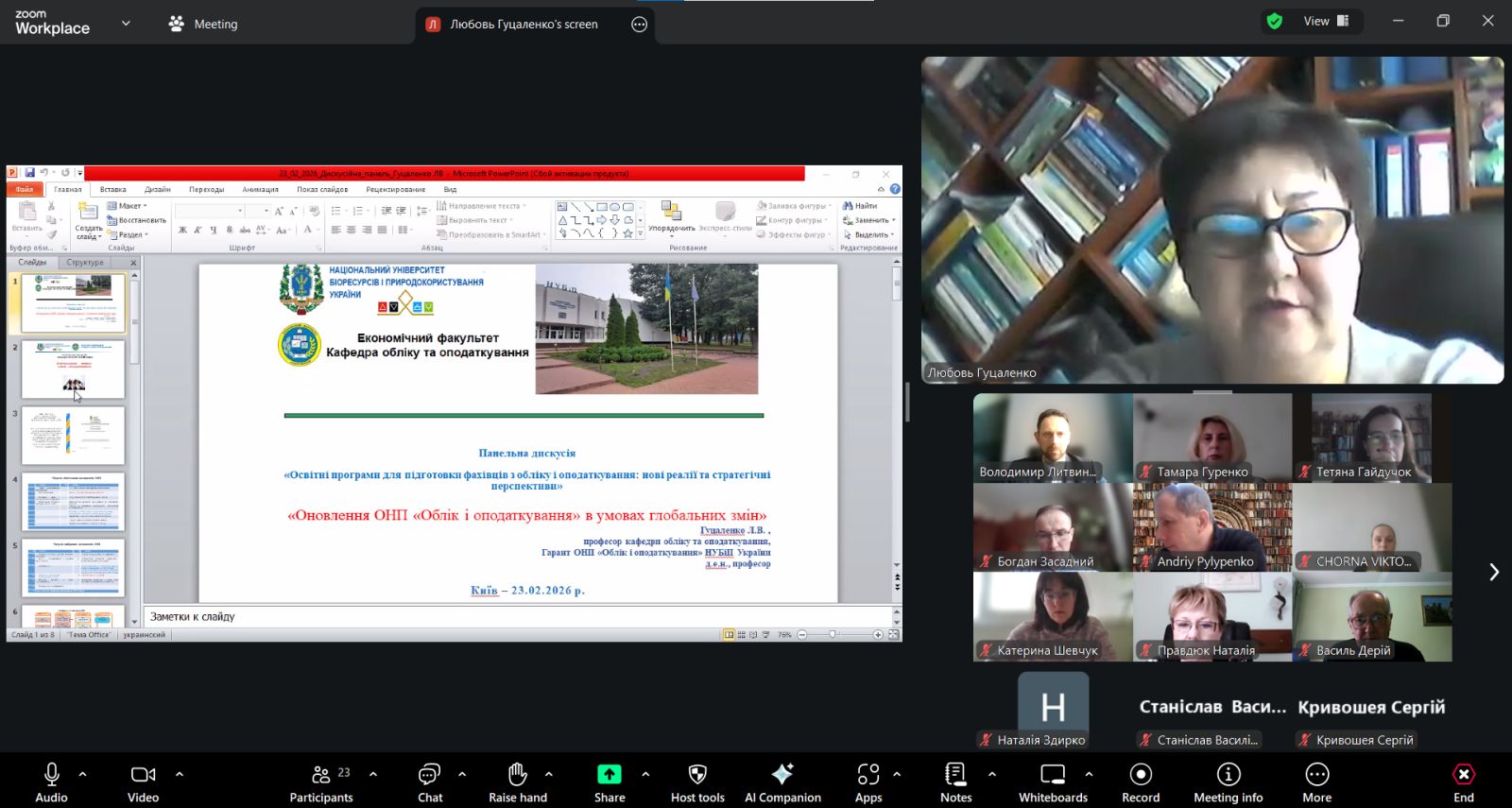Screen dimensions: 1512x808
Task: Open the View layout menu
Action: (1326, 21)
